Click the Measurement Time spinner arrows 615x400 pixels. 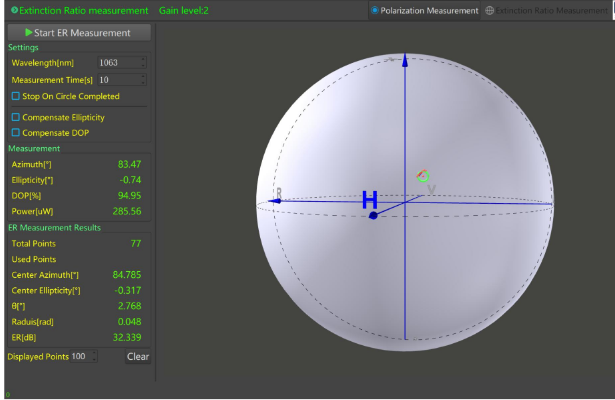(x=143, y=79)
